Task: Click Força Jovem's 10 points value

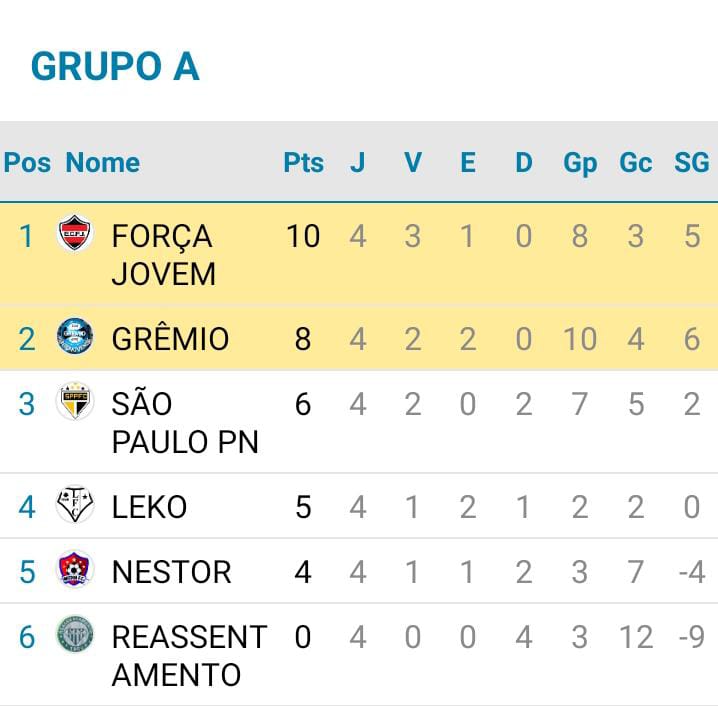Action: pyautogui.click(x=302, y=236)
